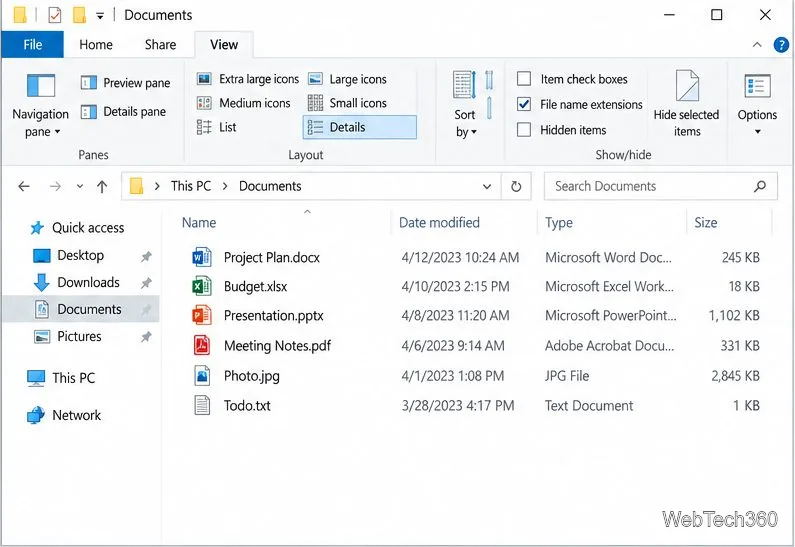This screenshot has width=795, height=547.
Task: Select Quick access in navigation pane
Action: (x=77, y=228)
